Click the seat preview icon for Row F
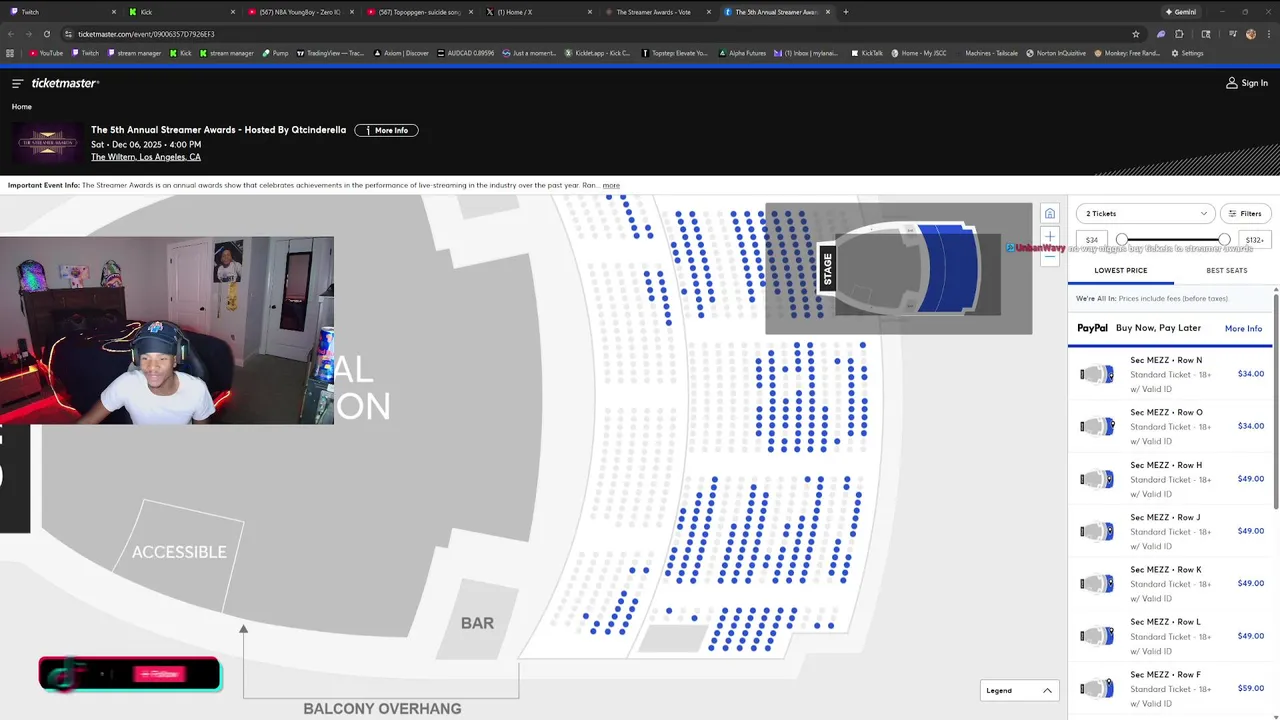This screenshot has width=1280, height=720. [1097, 689]
